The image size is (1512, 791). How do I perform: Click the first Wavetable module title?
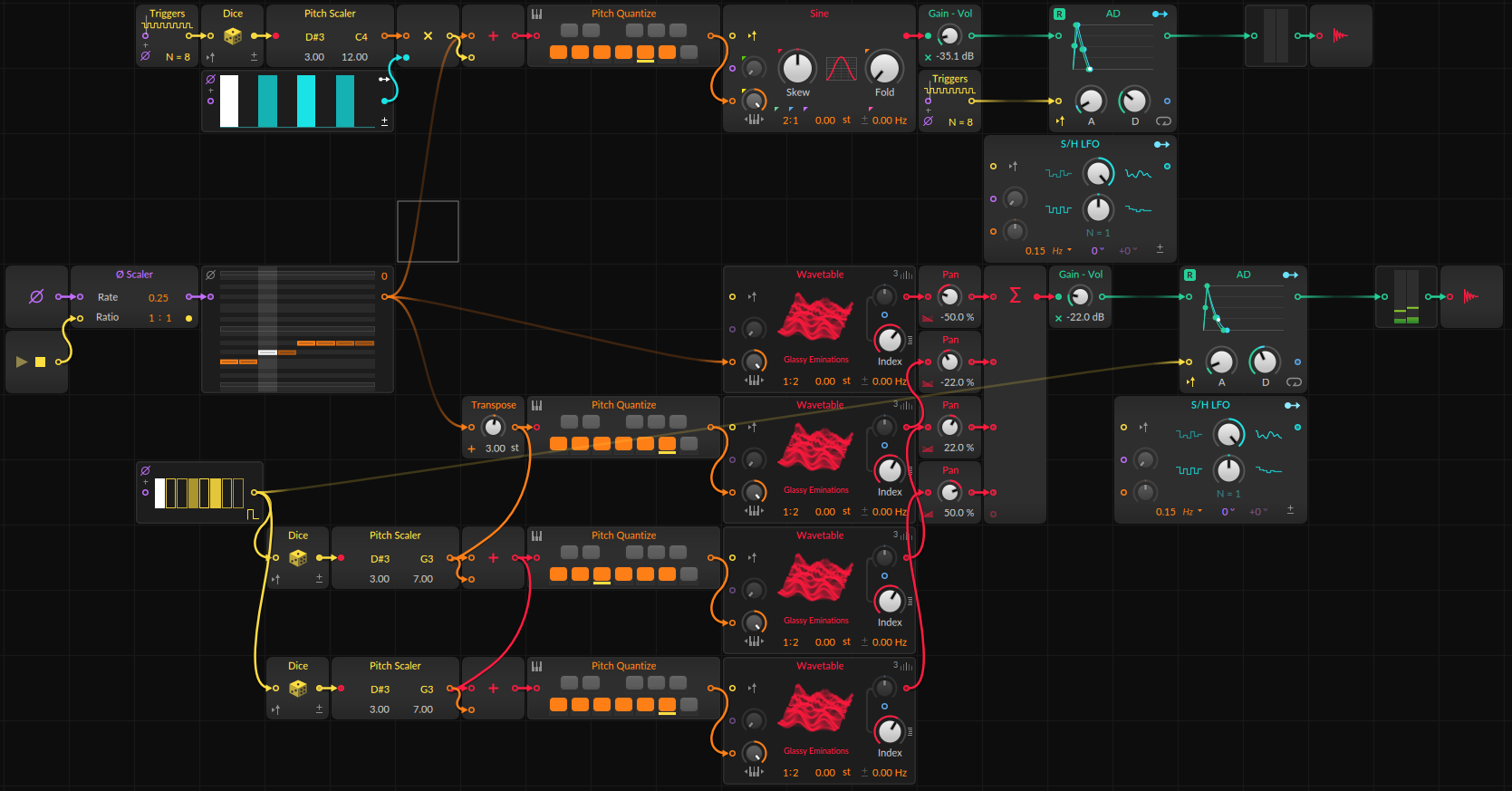click(x=820, y=275)
